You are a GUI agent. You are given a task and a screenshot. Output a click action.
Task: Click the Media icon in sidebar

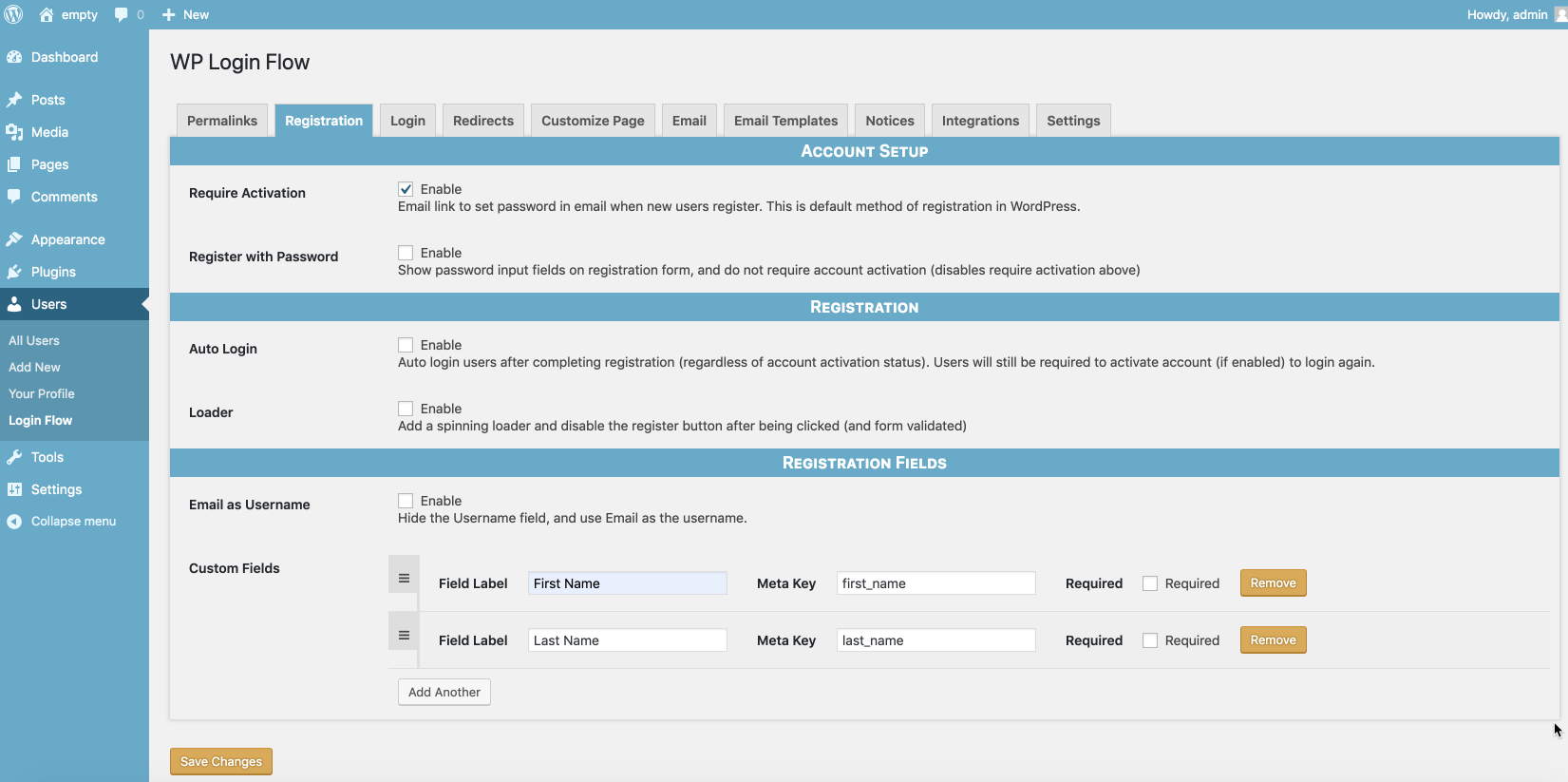(x=14, y=132)
